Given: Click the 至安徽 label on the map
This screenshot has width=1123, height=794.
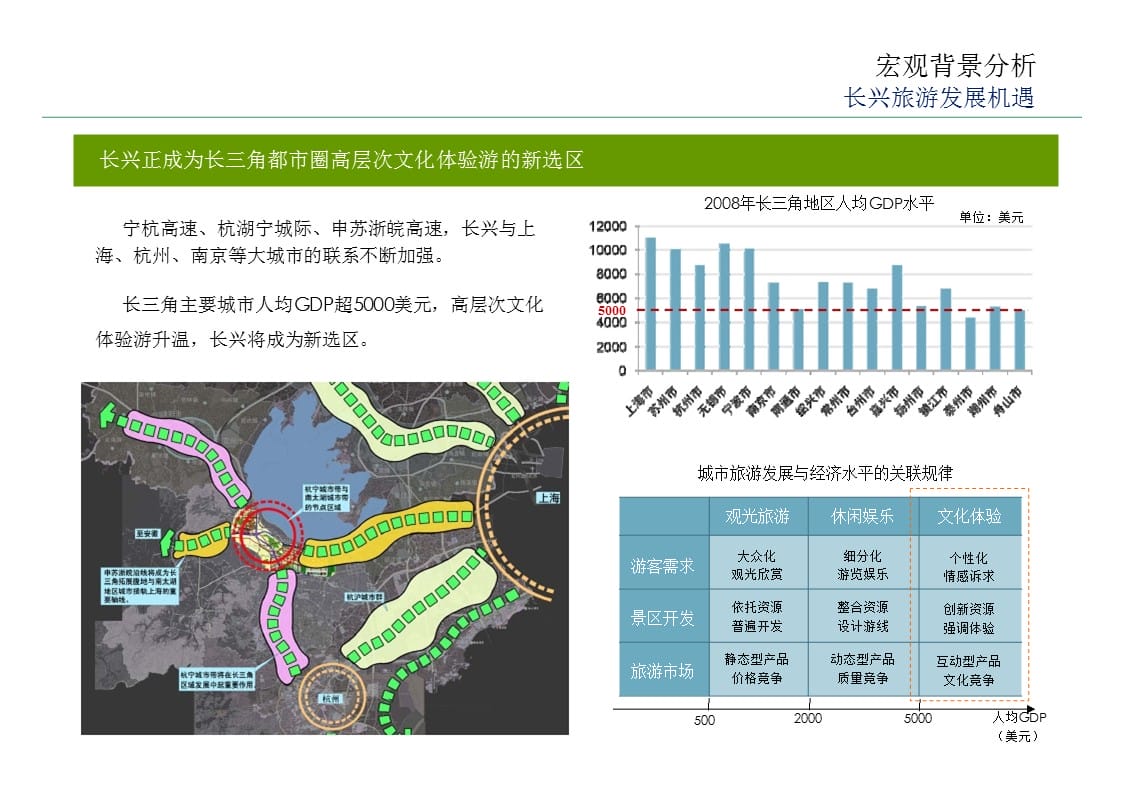Looking at the screenshot, I should (x=148, y=533).
